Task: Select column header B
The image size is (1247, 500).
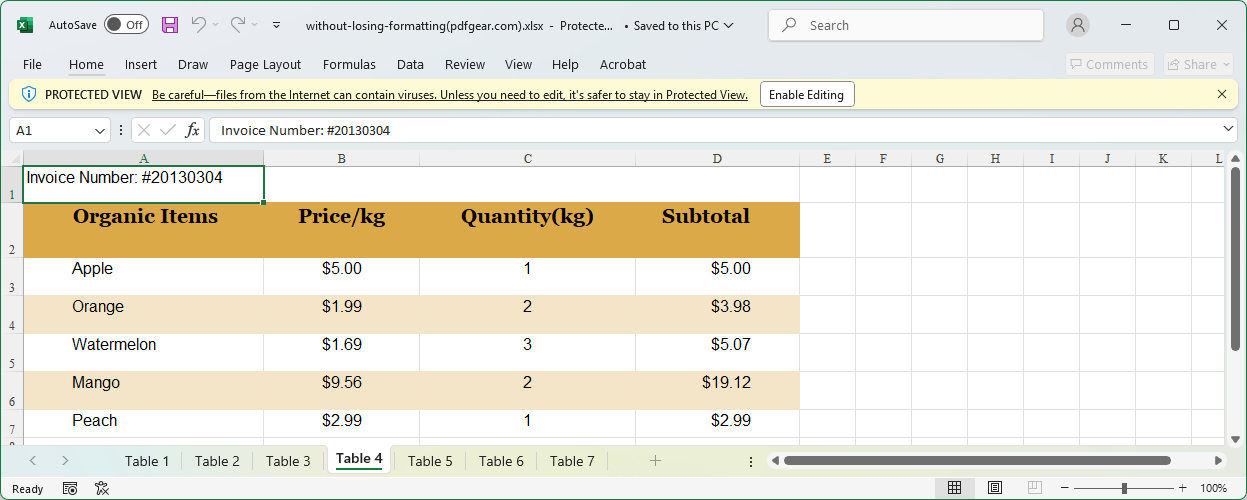Action: click(342, 158)
